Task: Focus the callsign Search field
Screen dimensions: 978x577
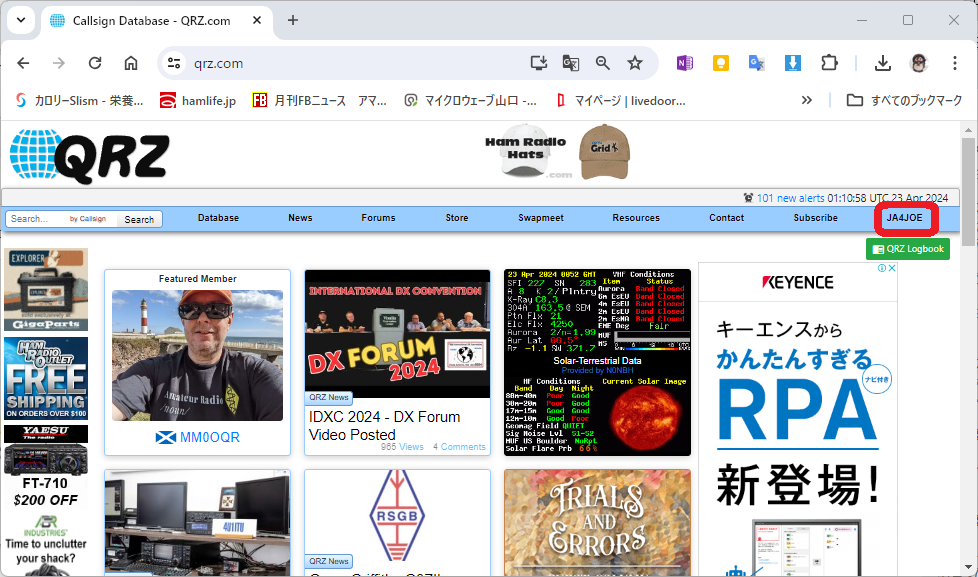Action: (x=36, y=219)
